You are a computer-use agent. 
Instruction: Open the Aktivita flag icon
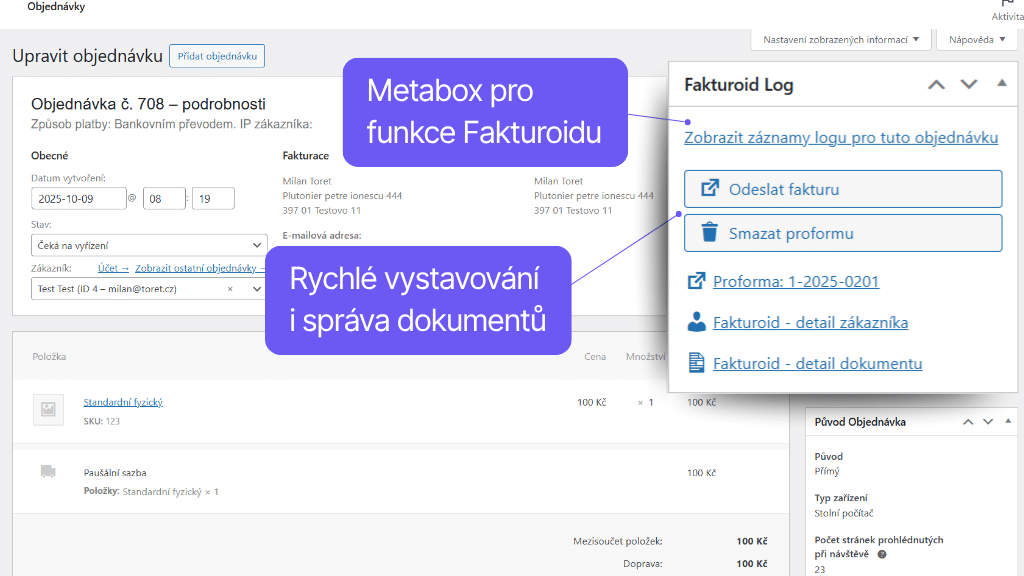coord(1008,5)
